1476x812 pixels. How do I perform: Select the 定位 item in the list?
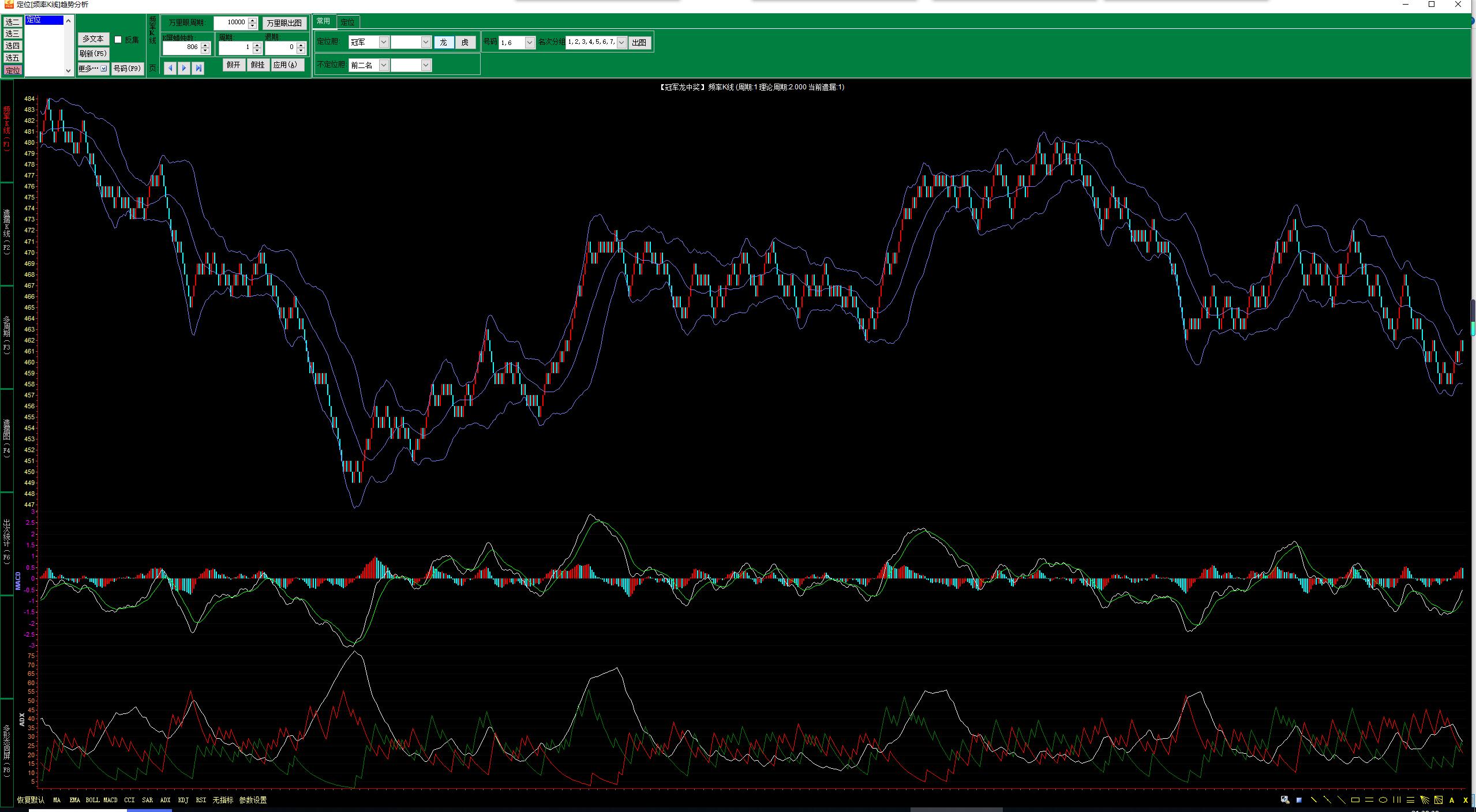(x=44, y=20)
